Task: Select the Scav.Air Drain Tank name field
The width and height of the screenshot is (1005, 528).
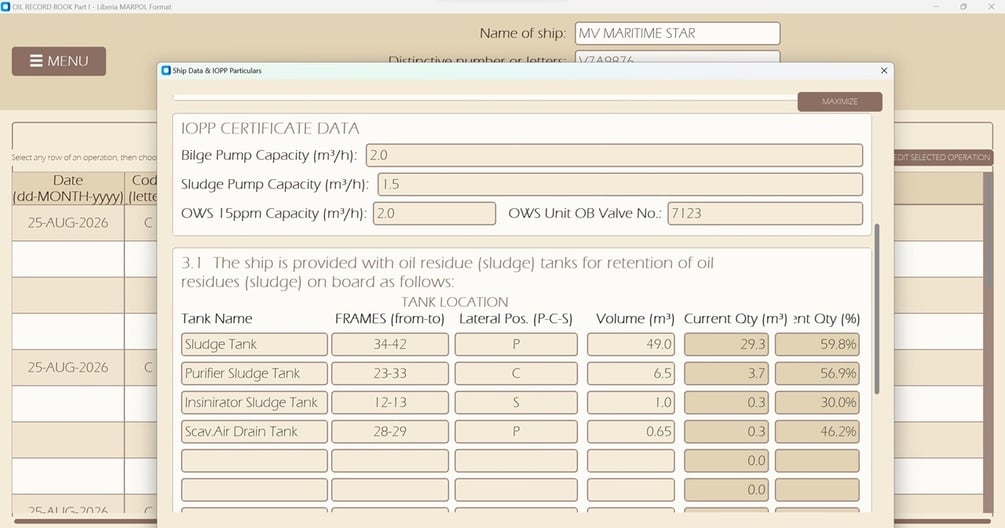Action: pyautogui.click(x=254, y=431)
